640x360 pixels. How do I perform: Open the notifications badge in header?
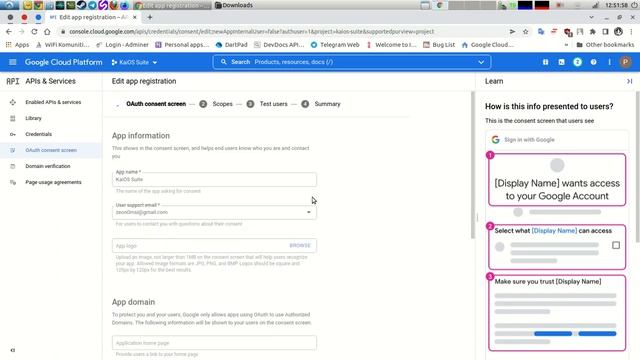577,62
